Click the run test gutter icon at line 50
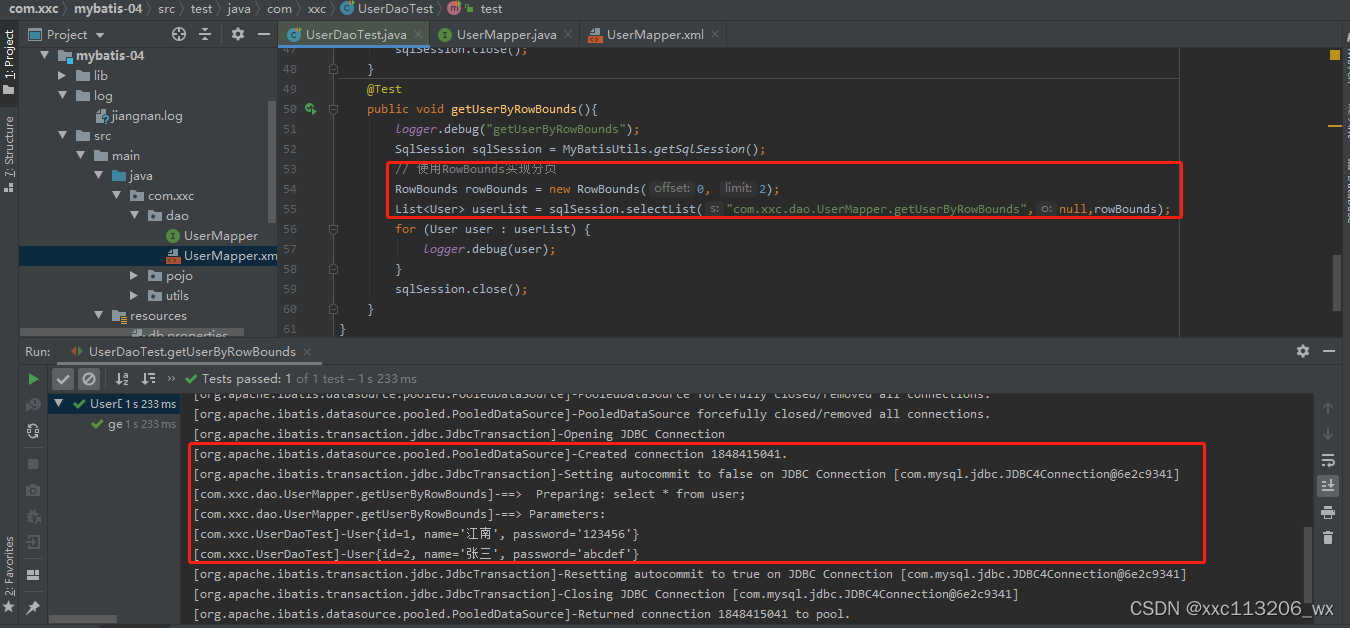 pyautogui.click(x=311, y=109)
